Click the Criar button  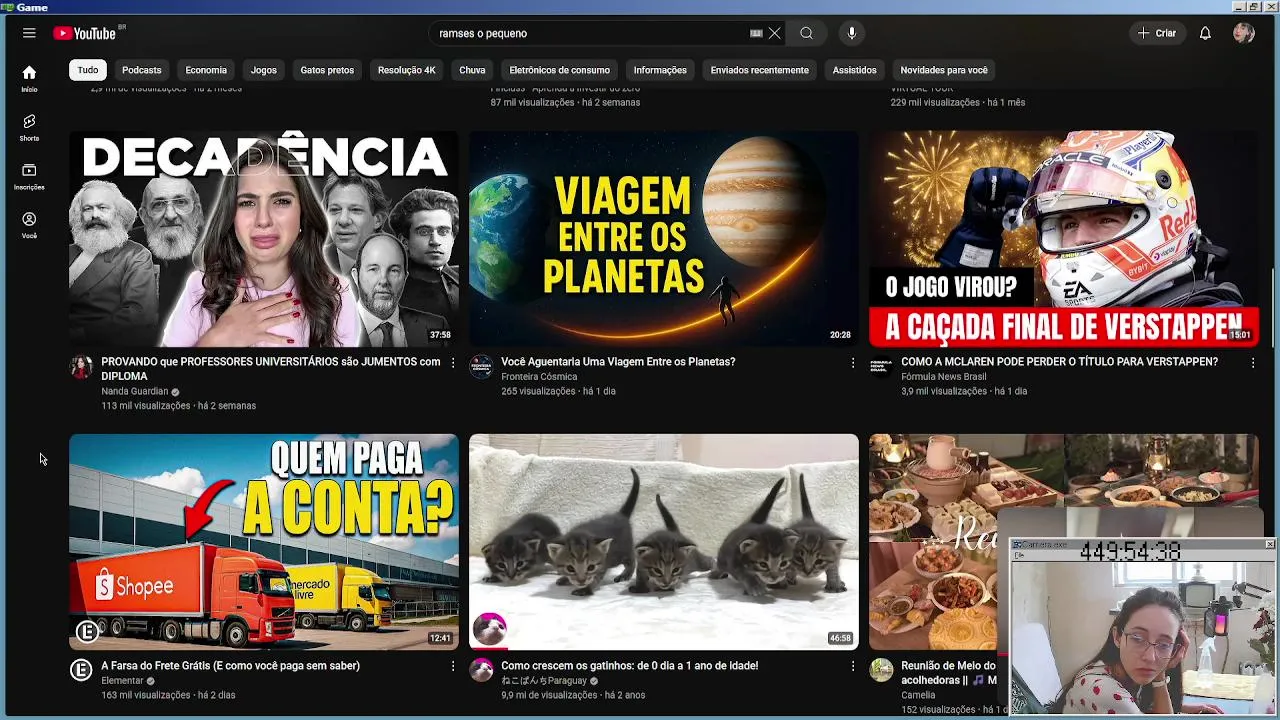tap(1157, 33)
